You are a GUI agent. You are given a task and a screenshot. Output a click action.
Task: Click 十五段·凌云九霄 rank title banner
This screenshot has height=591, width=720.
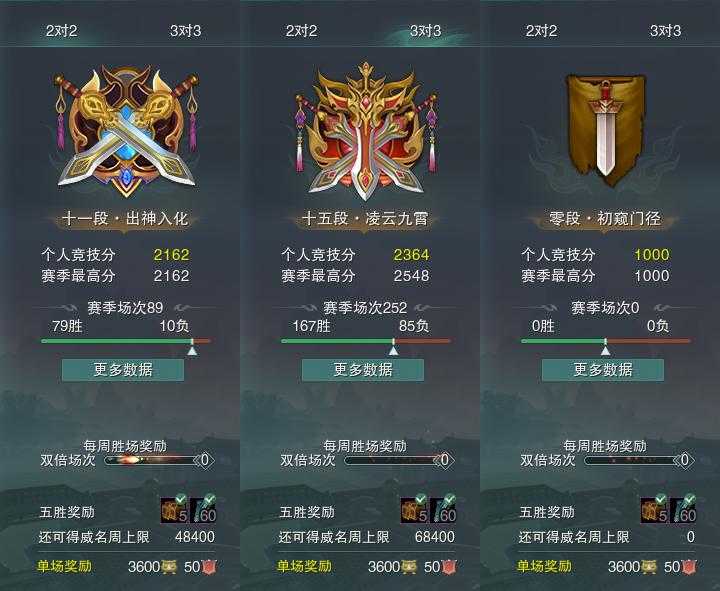(x=365, y=219)
